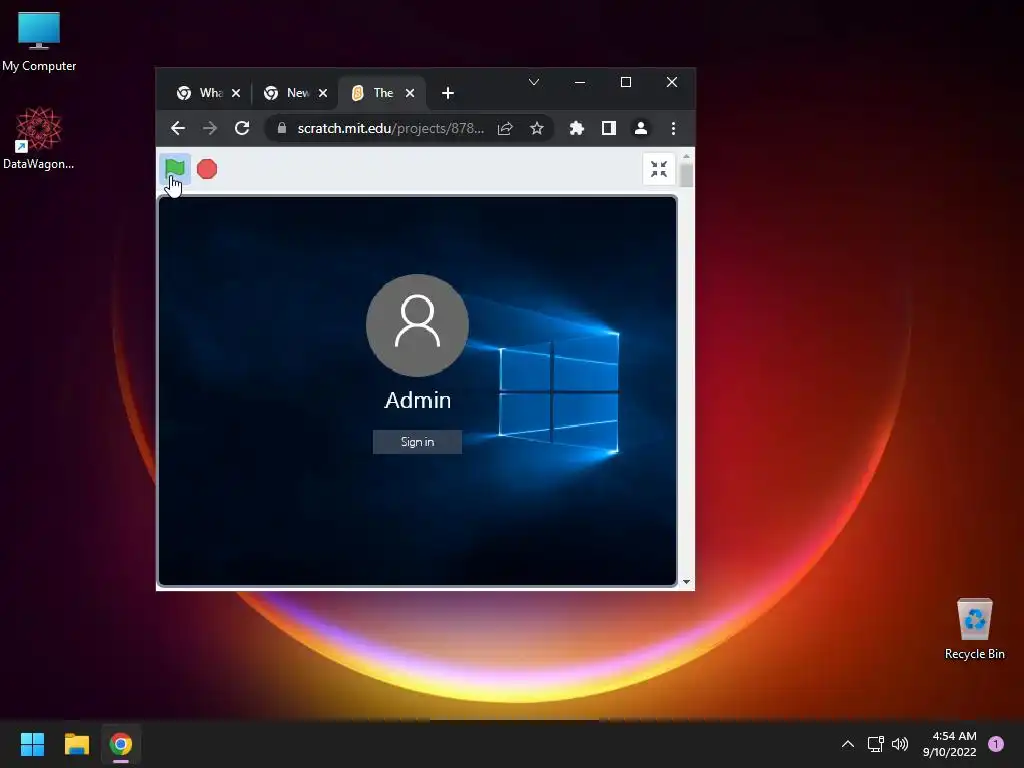1024x768 pixels.
Task: Open the clock showing 4:54 AM
Action: [x=950, y=744]
